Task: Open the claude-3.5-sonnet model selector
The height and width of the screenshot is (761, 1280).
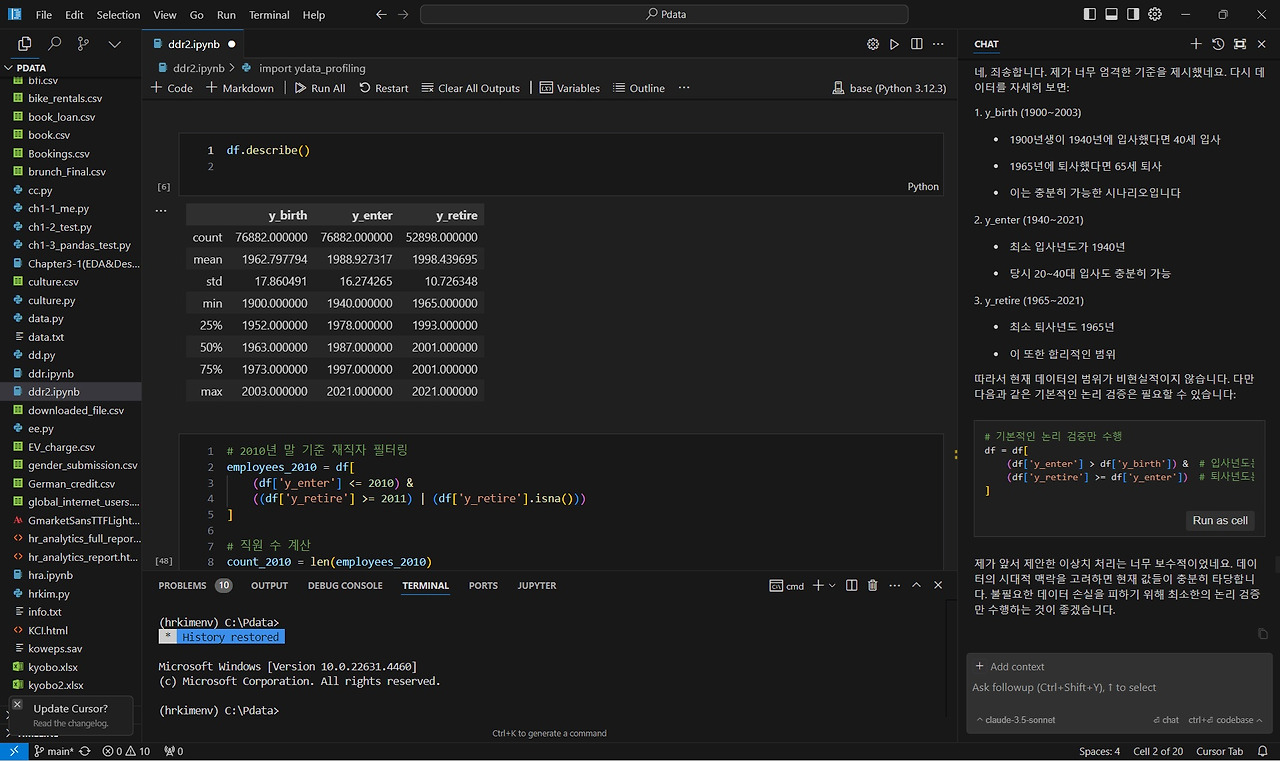Action: 1015,720
